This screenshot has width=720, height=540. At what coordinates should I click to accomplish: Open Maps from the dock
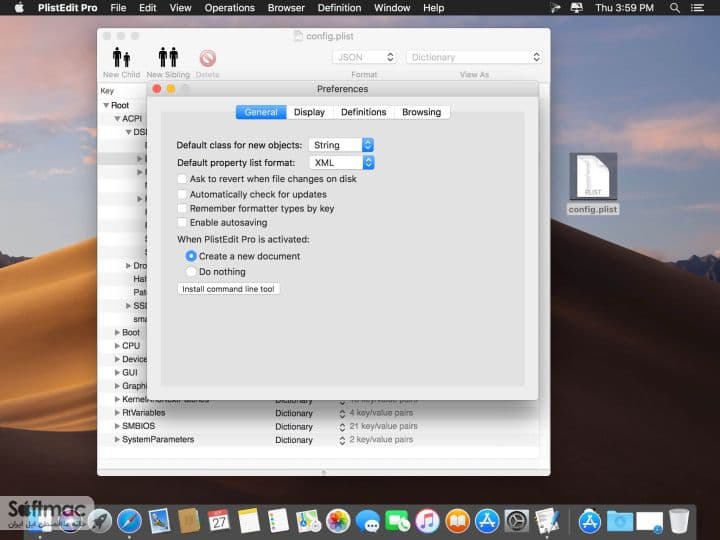pyautogui.click(x=308, y=521)
